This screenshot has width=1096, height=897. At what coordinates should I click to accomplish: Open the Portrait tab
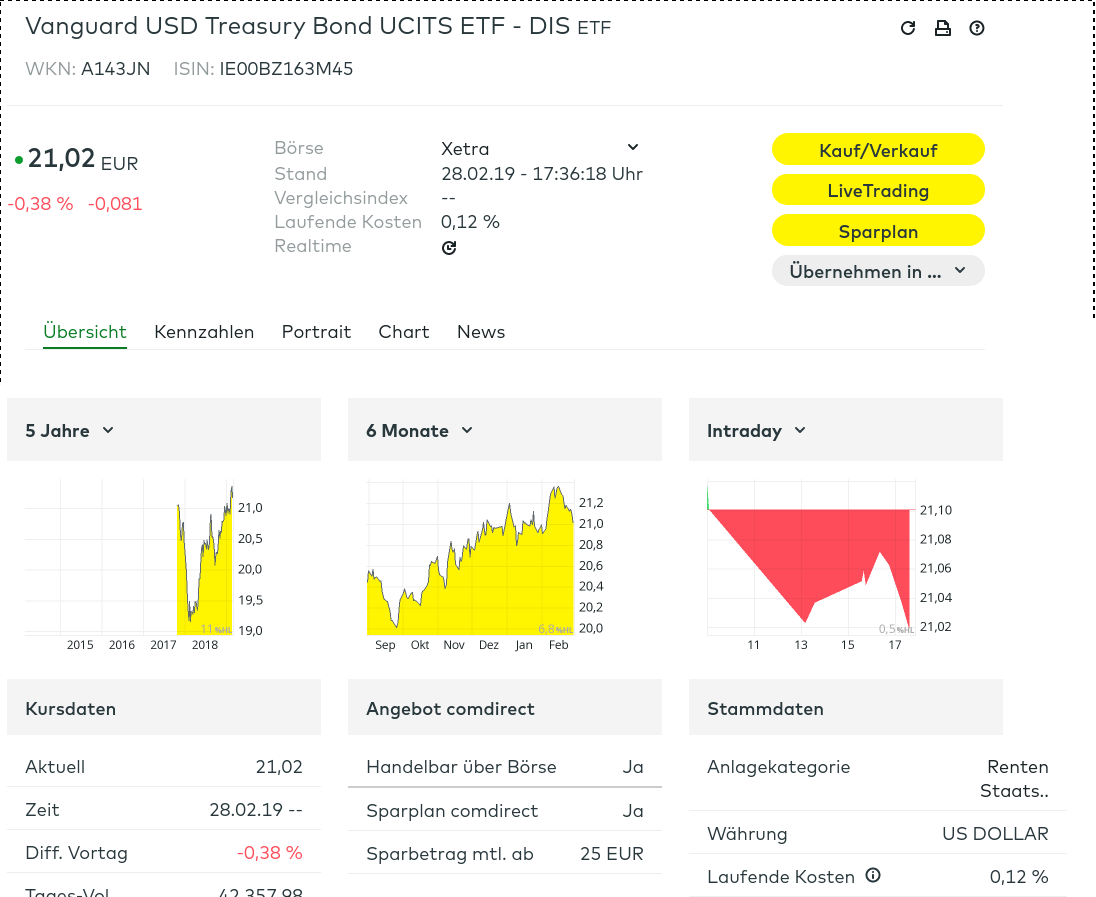point(316,332)
